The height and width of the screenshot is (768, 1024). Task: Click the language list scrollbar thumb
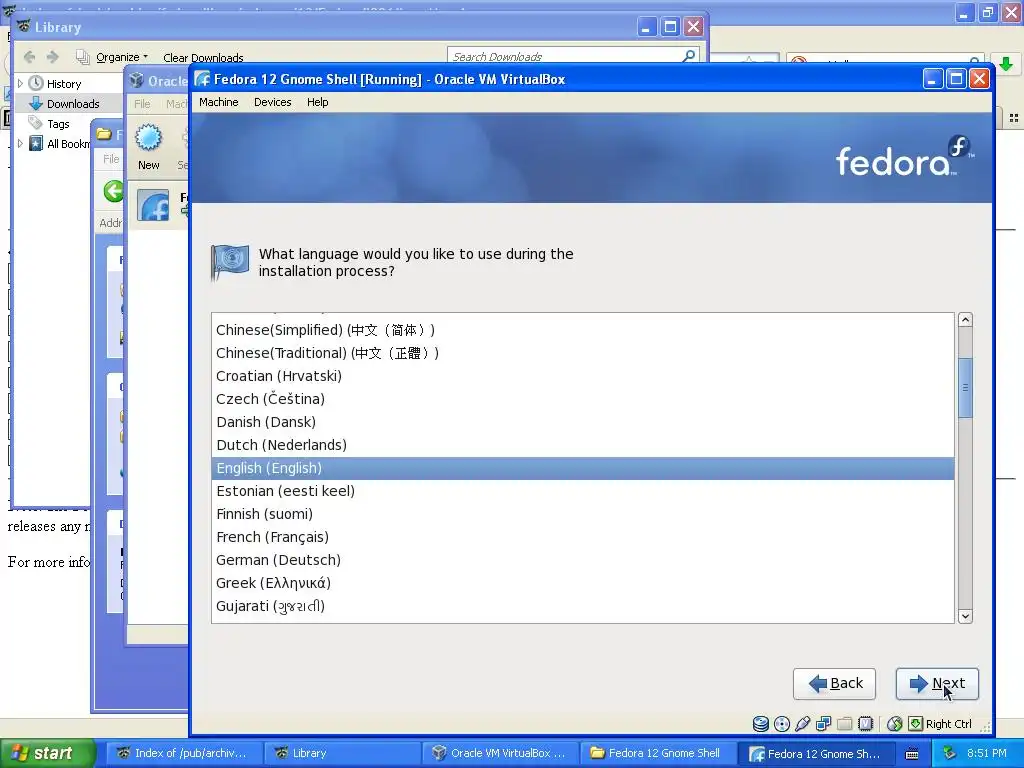tap(965, 388)
